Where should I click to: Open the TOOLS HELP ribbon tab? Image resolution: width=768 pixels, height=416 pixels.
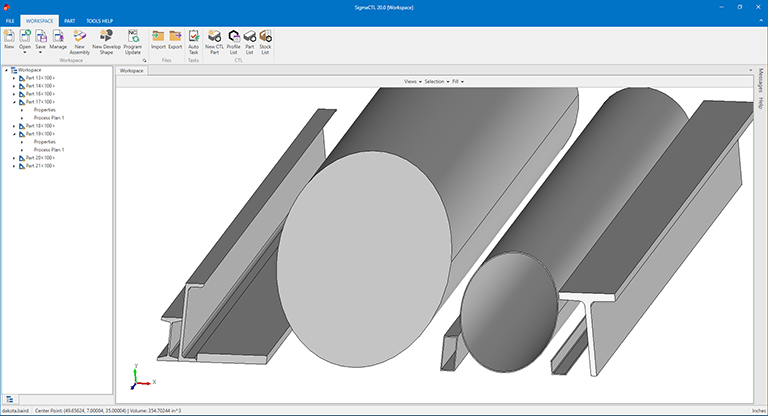99,21
